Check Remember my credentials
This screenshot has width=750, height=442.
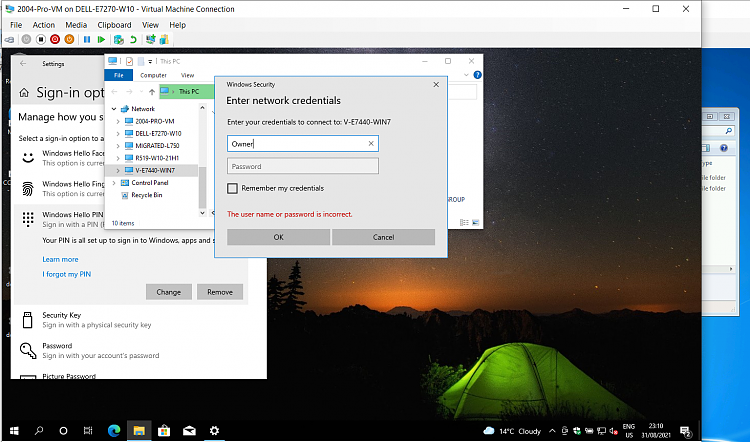click(x=232, y=188)
